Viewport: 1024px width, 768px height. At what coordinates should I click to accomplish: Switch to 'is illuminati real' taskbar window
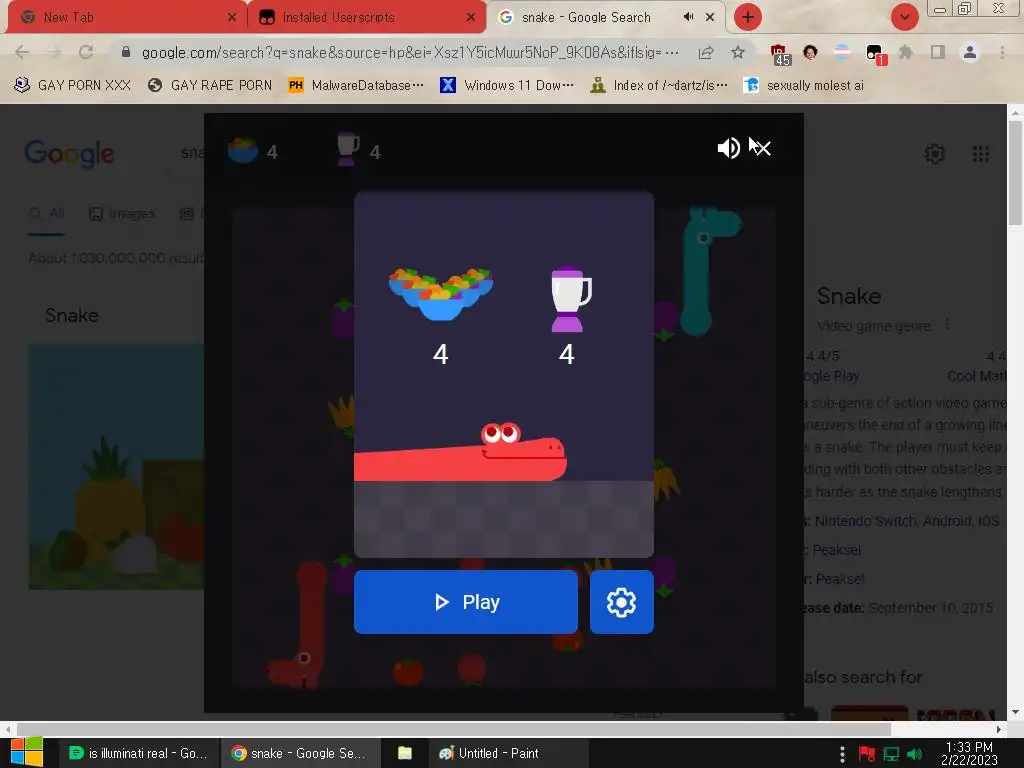coord(138,753)
